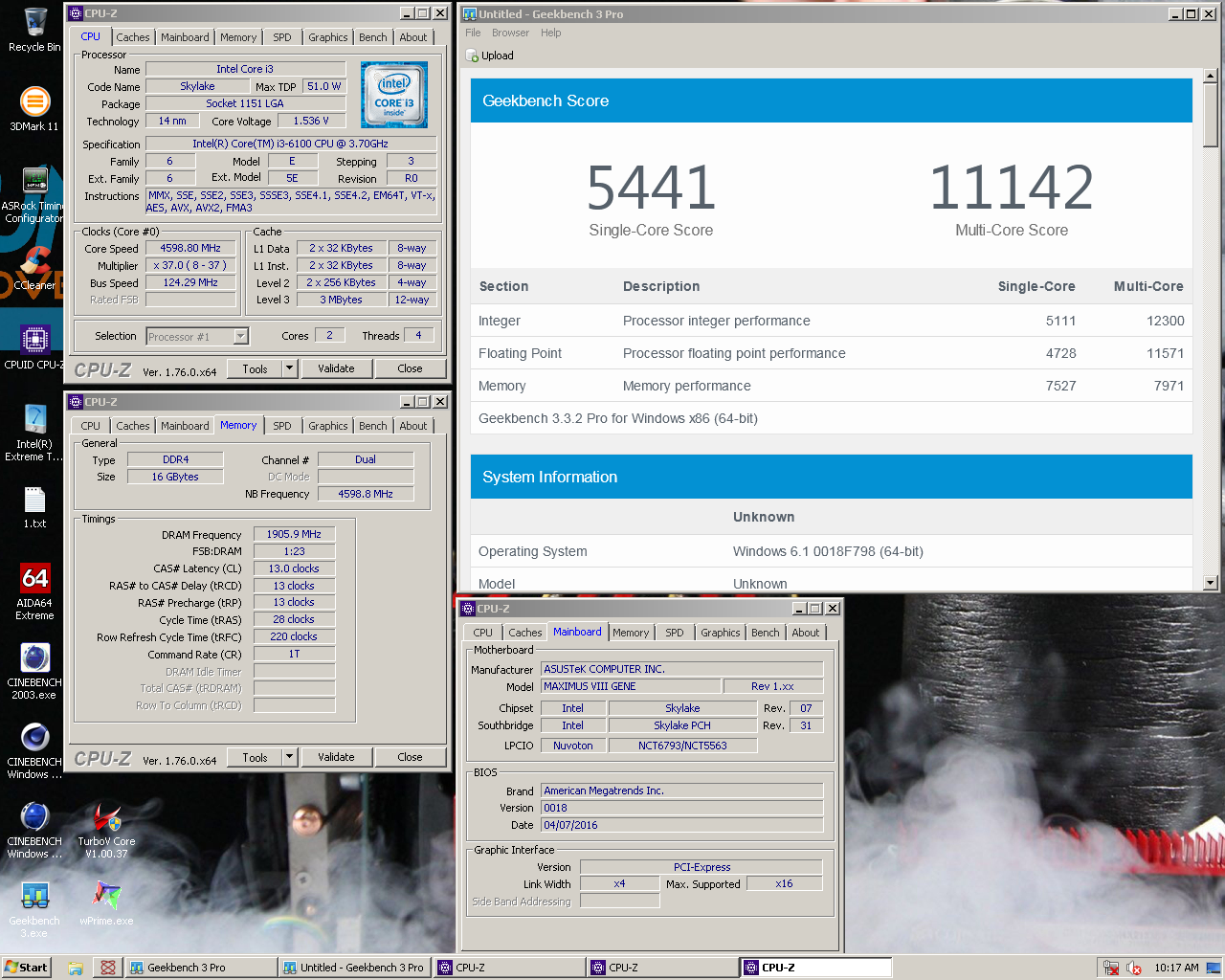Launch TurboV Core V1.00.37 icon
This screenshot has height=980, width=1225.
pos(107,830)
